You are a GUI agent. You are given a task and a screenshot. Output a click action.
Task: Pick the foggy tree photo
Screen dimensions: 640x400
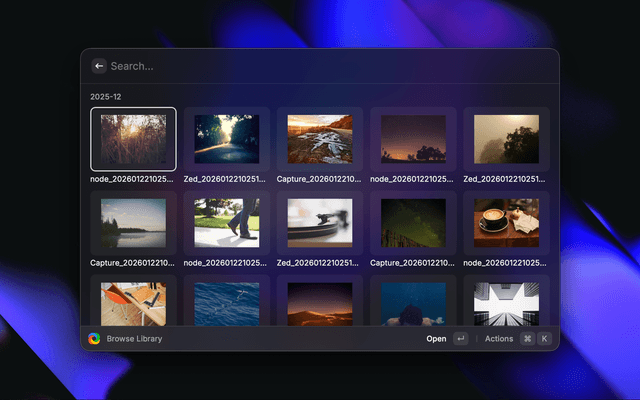coord(507,139)
